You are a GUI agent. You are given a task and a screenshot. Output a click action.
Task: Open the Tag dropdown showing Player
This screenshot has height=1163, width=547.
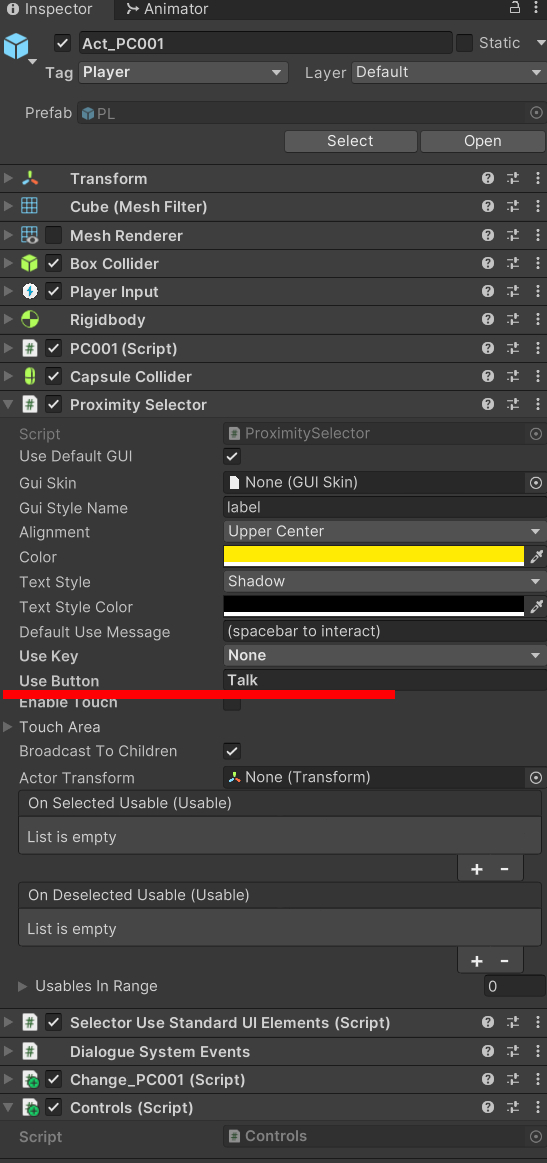(x=183, y=72)
